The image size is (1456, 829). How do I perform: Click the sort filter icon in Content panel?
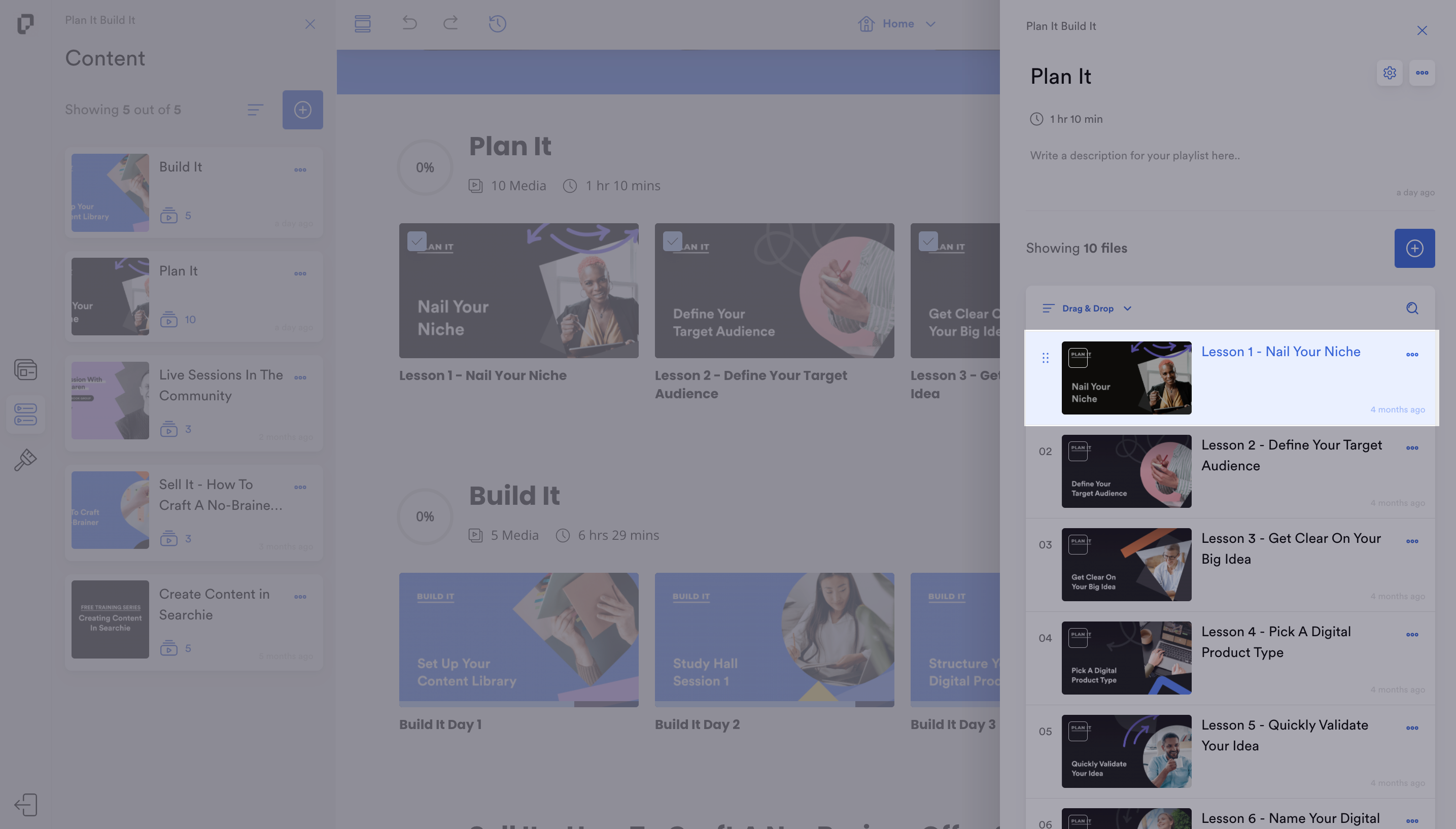click(256, 110)
